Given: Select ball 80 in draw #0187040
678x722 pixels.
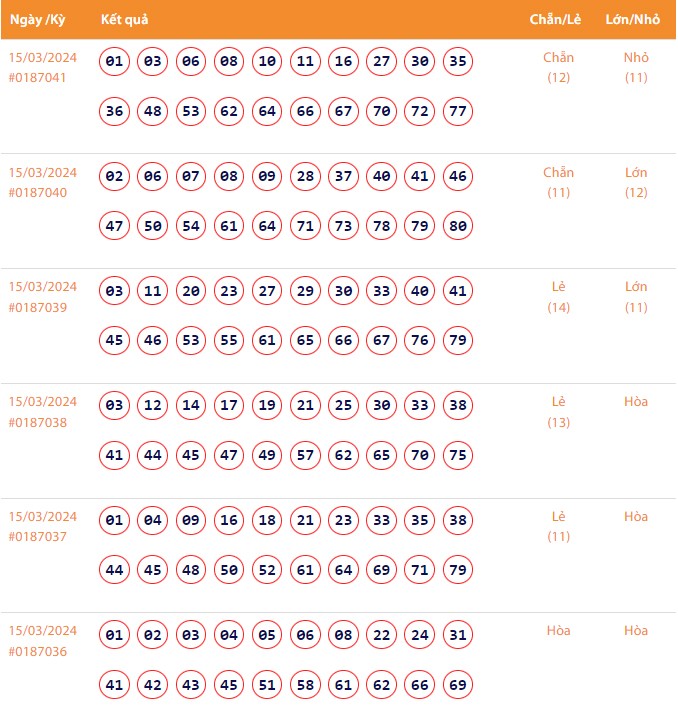Looking at the screenshot, I should (458, 226).
